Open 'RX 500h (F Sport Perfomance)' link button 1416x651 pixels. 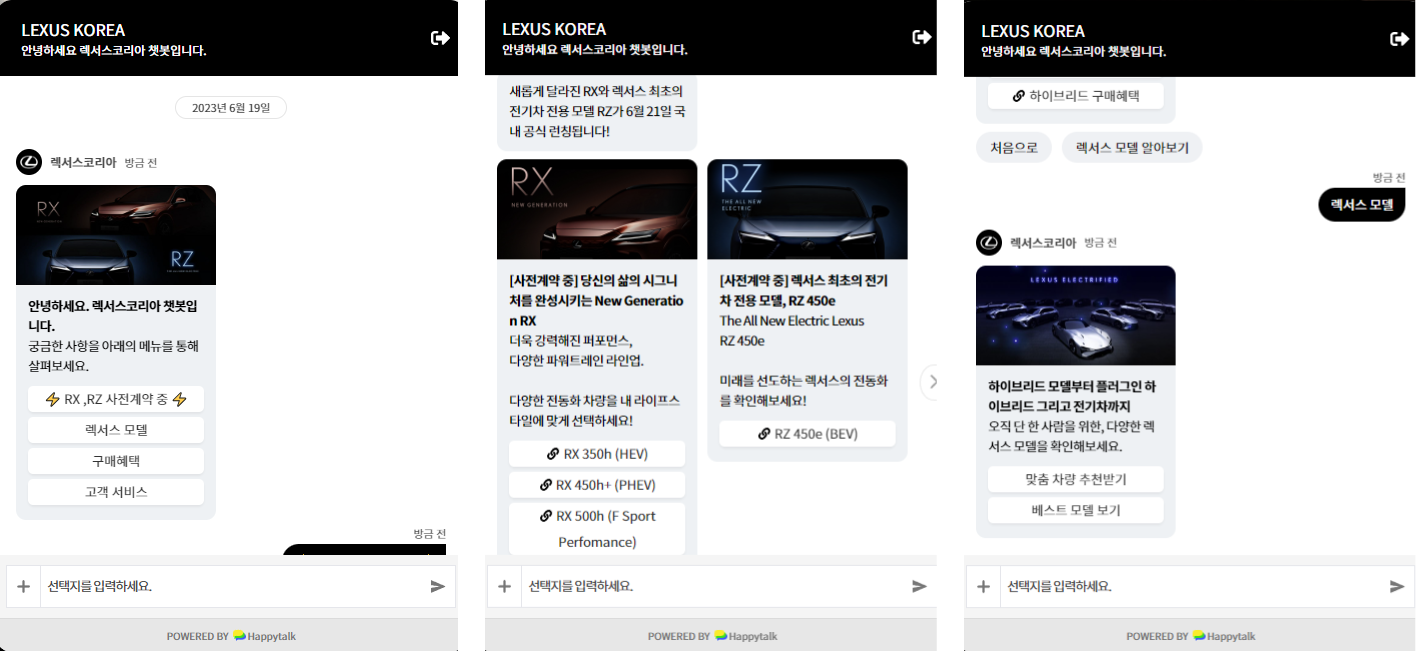(x=597, y=529)
